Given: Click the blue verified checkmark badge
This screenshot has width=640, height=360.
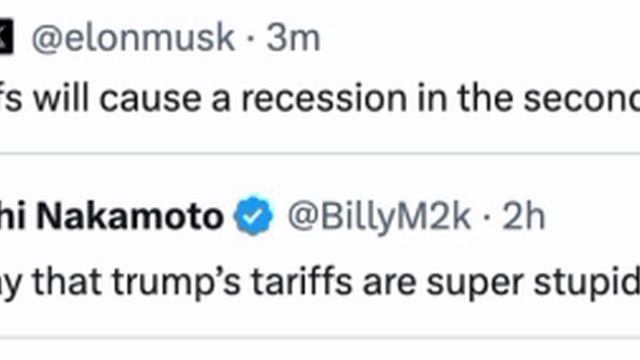Looking at the screenshot, I should point(253,216).
